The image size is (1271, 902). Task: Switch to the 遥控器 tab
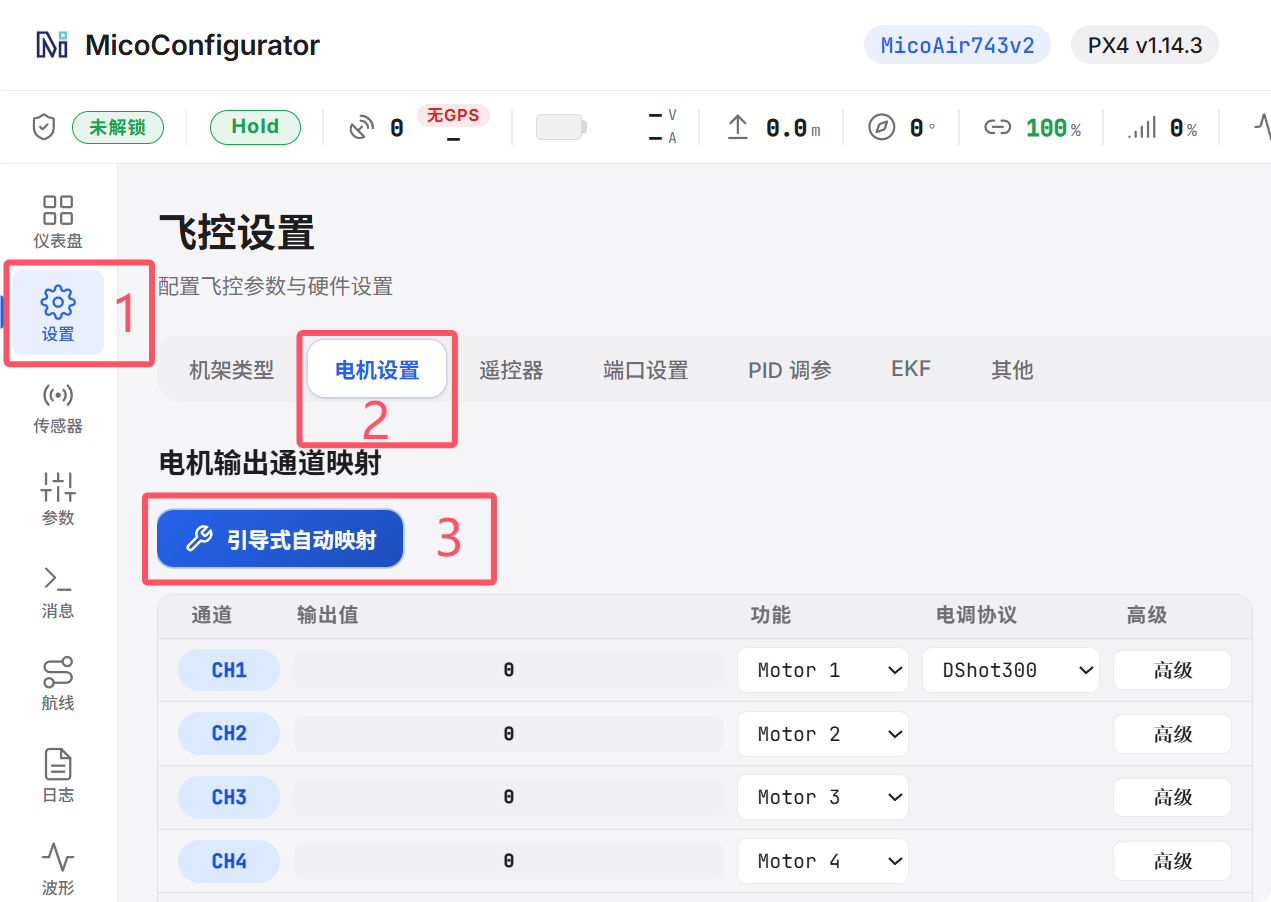tap(511, 370)
